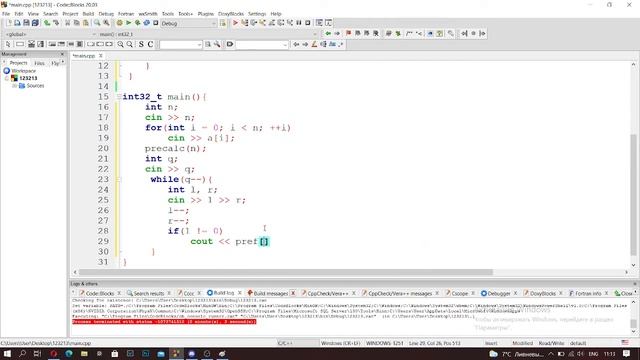The image size is (640, 360).
Task: Break the debugger with pause icon
Action: [299, 23]
